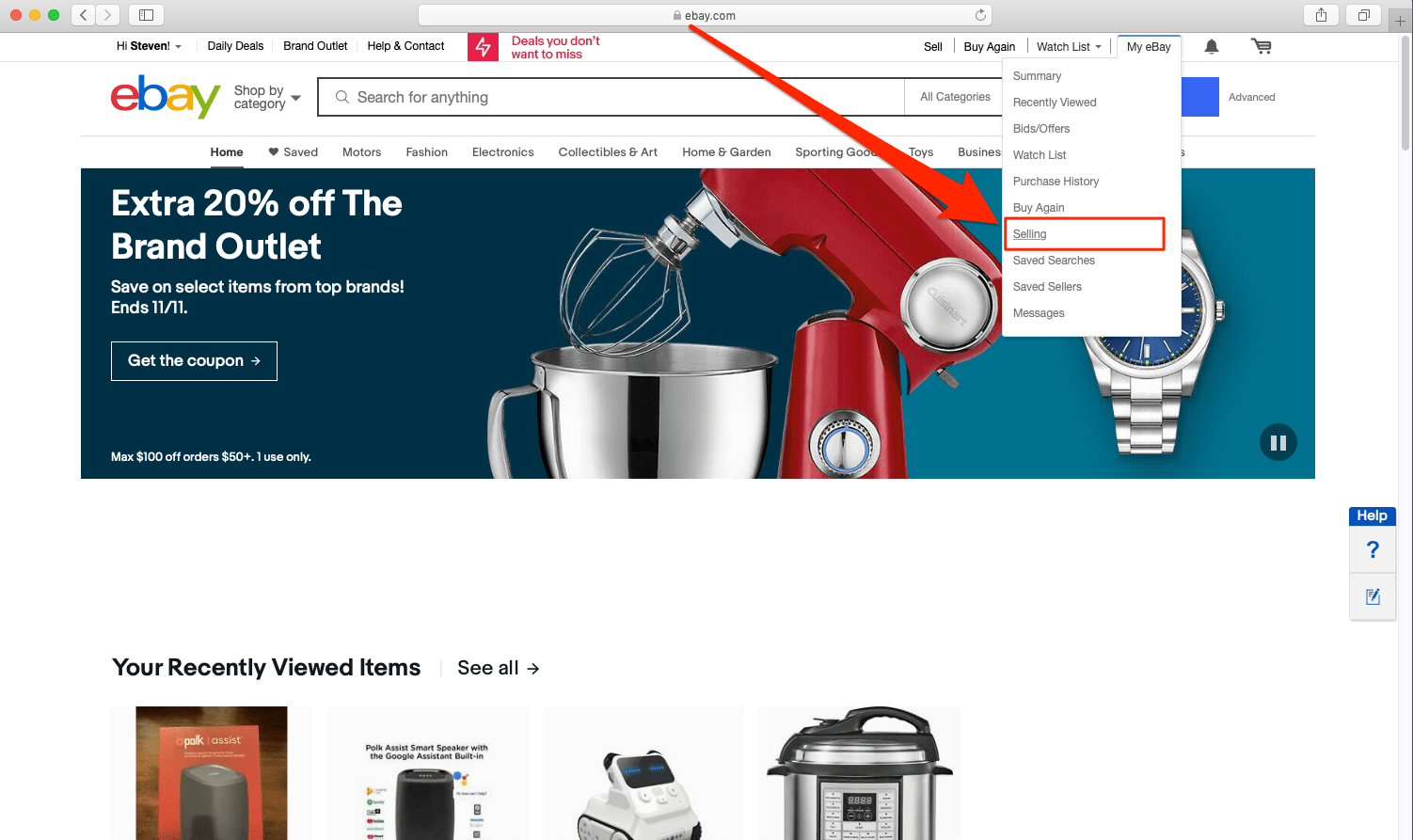
Task: Click the Help question mark icon
Action: click(1373, 549)
